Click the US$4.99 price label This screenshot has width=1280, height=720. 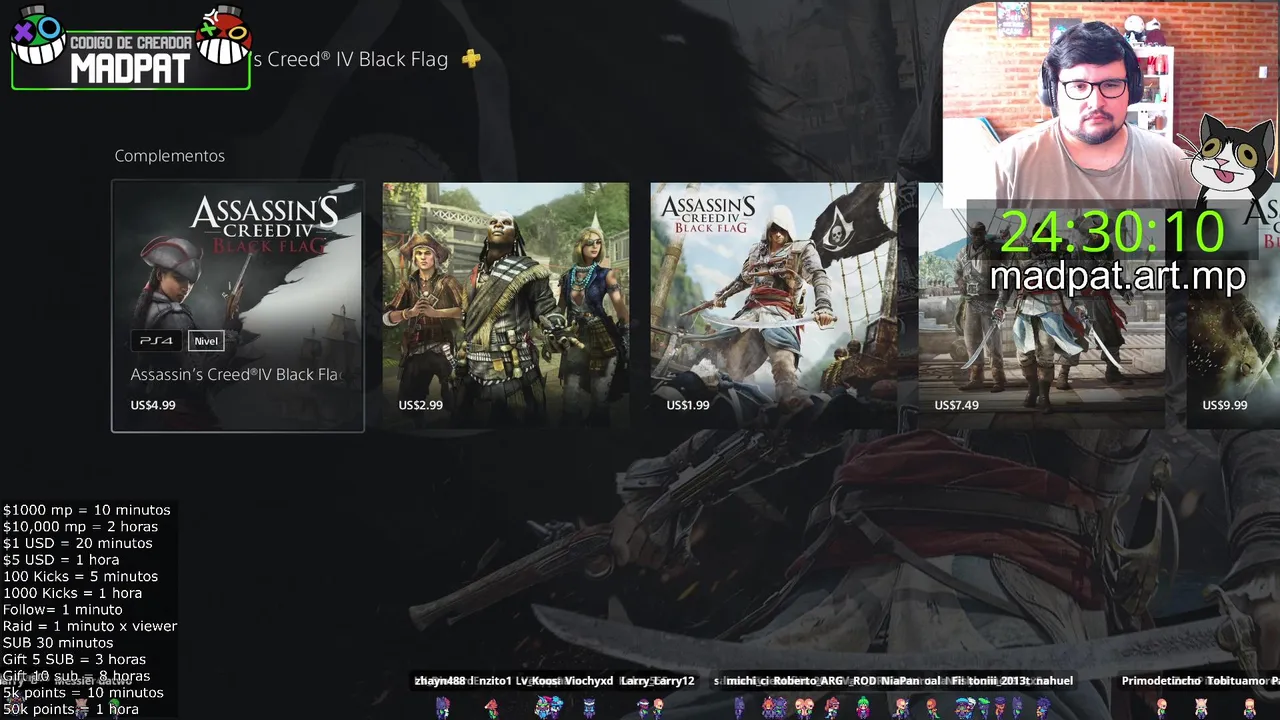(x=153, y=405)
